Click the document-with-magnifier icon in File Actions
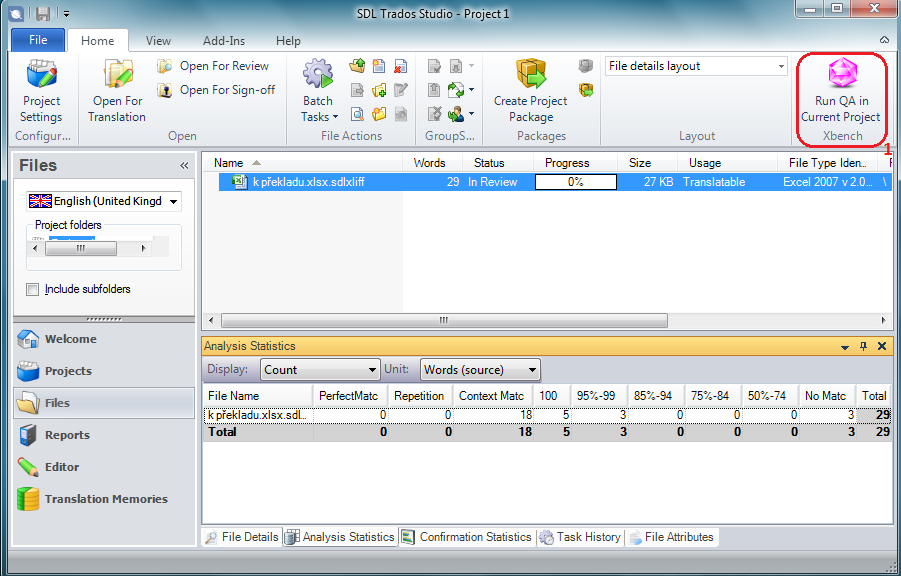This screenshot has width=901, height=576. 357,114
